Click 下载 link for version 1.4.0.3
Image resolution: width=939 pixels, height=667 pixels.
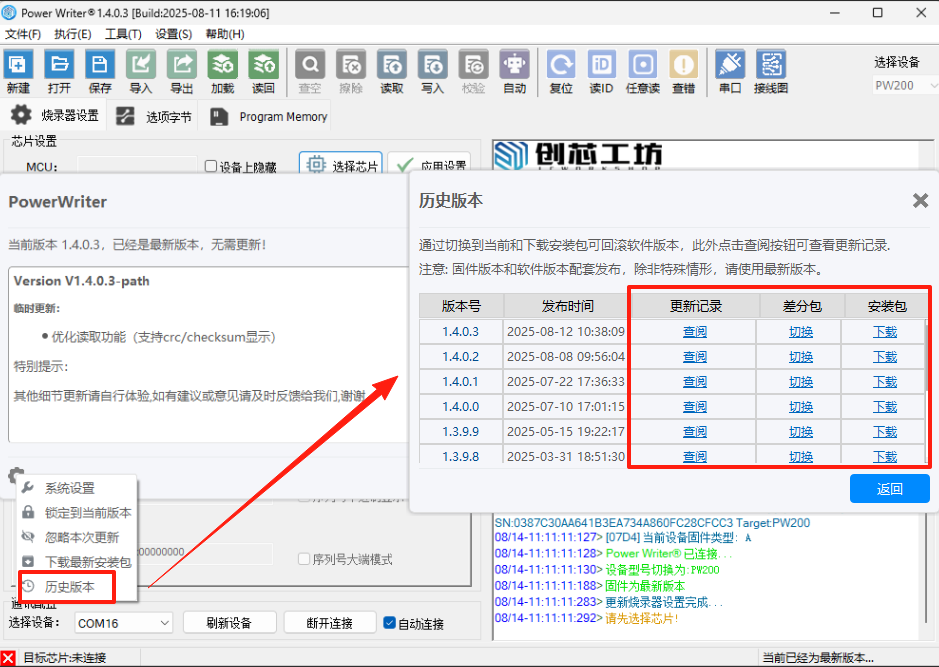click(885, 332)
